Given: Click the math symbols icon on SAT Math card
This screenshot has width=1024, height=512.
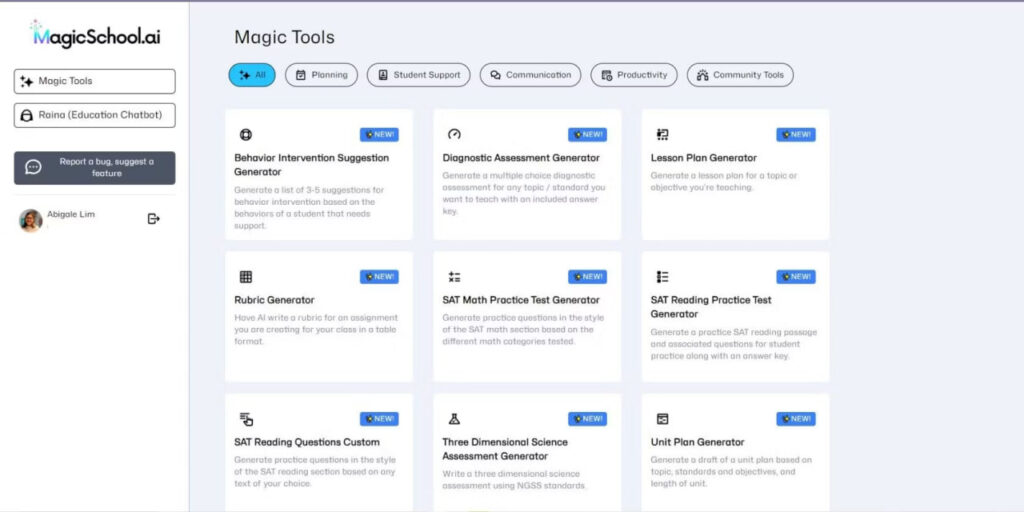Looking at the screenshot, I should 454,277.
